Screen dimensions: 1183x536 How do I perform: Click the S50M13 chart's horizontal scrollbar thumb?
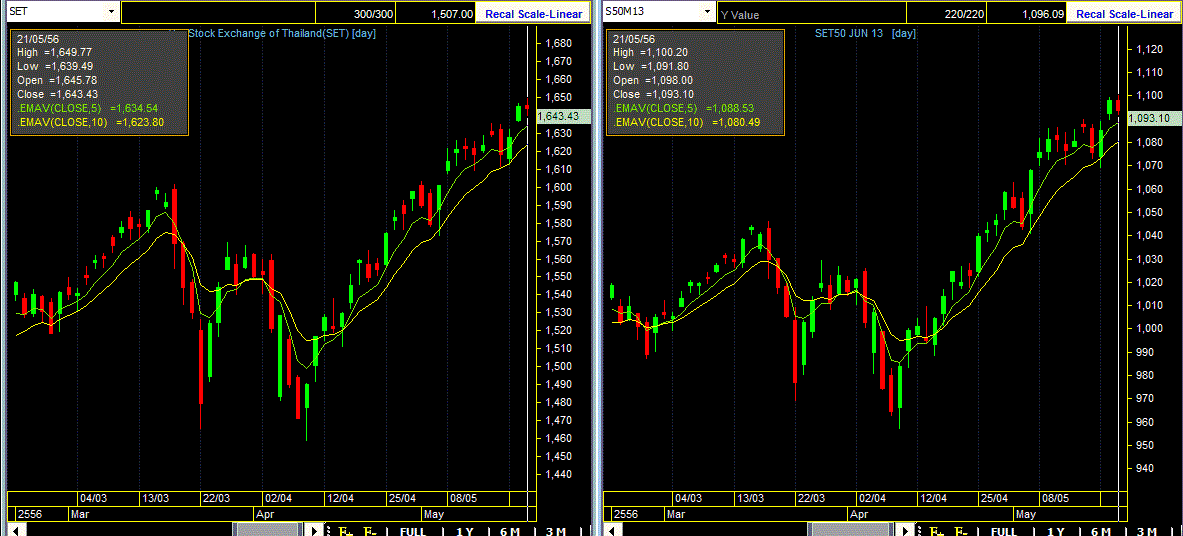point(851,530)
